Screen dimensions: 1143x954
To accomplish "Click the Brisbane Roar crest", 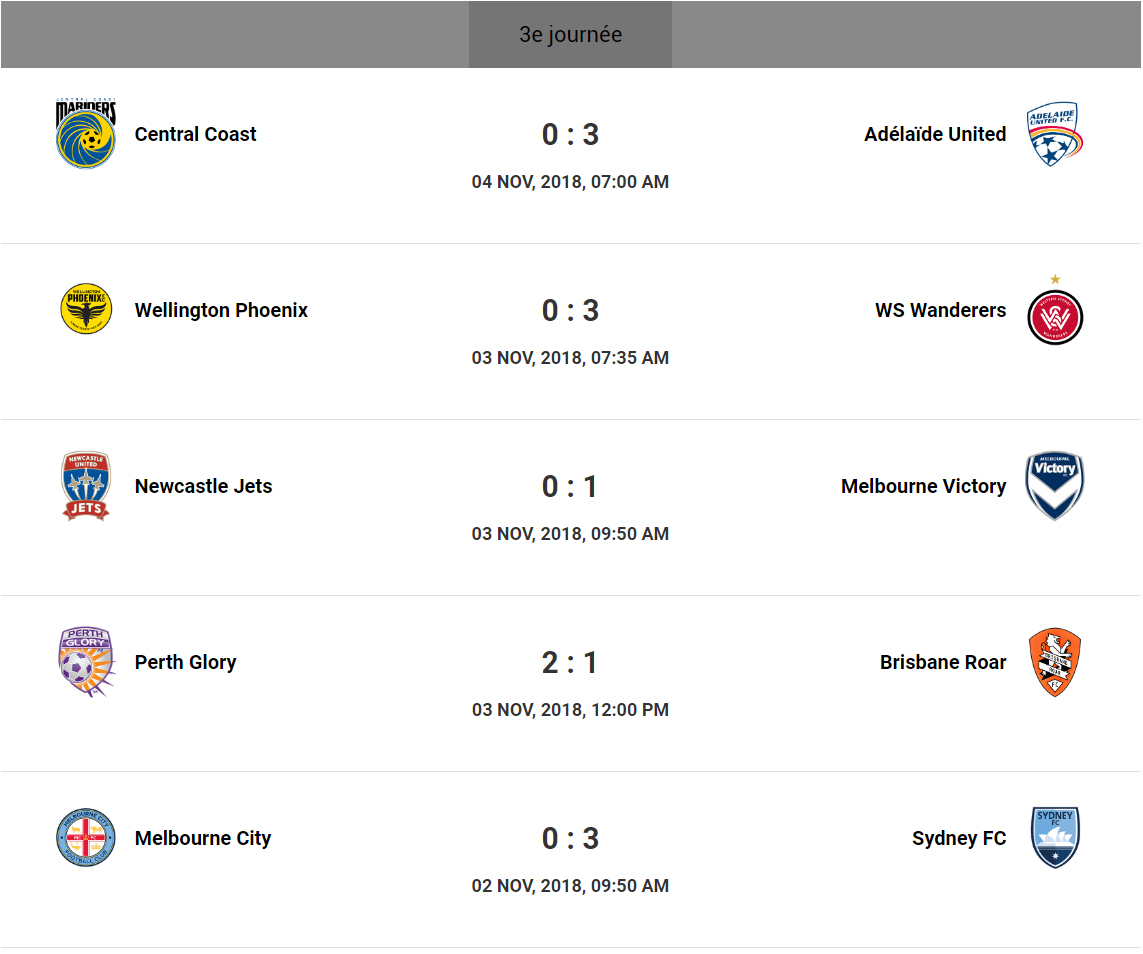I will pyautogui.click(x=1055, y=662).
